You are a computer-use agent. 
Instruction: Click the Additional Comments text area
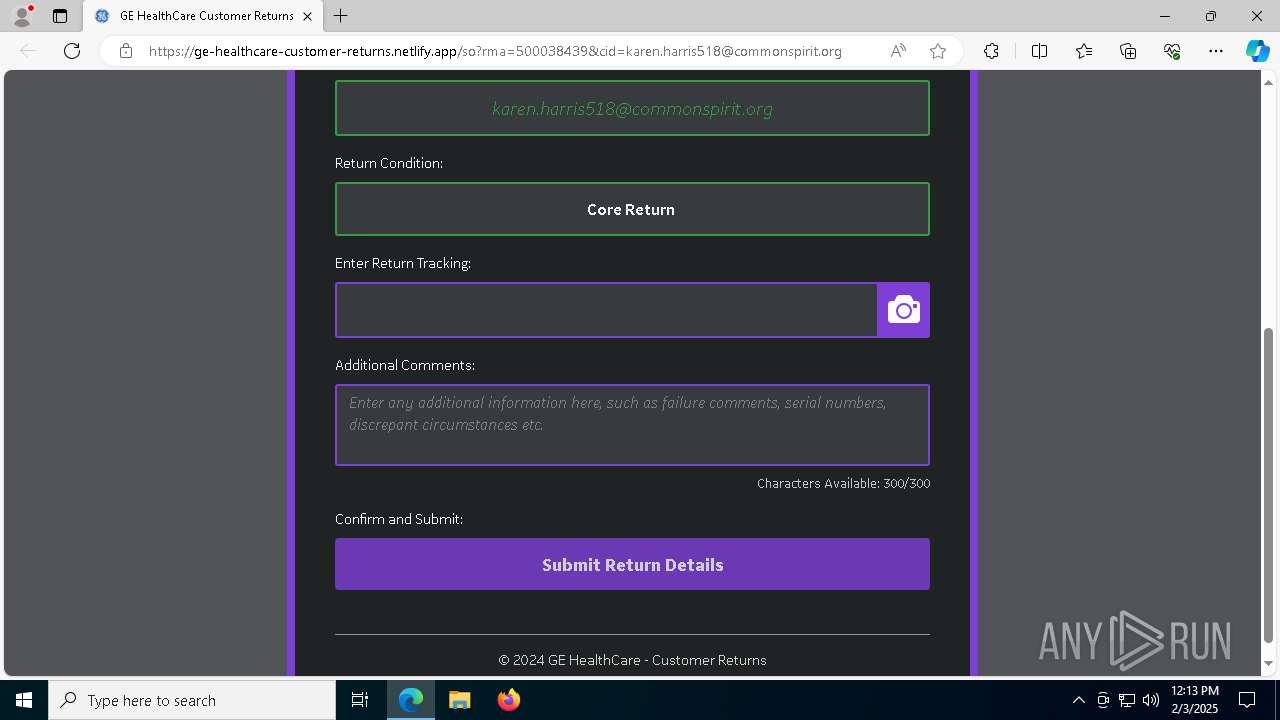632,425
